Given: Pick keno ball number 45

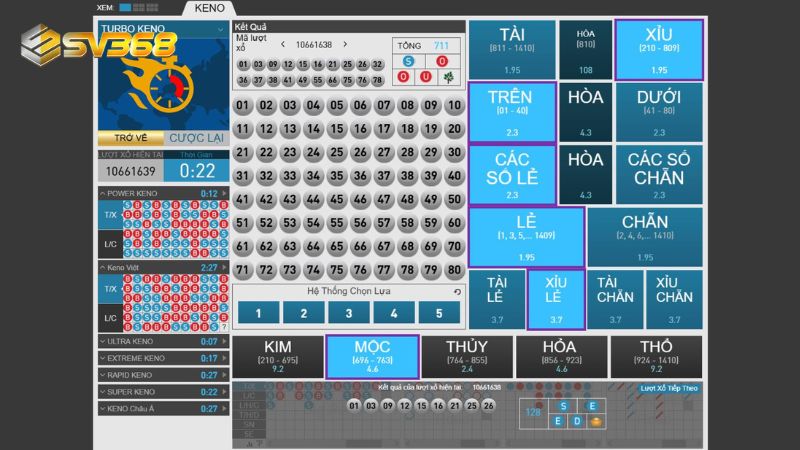Looking at the screenshot, I should tap(337, 199).
